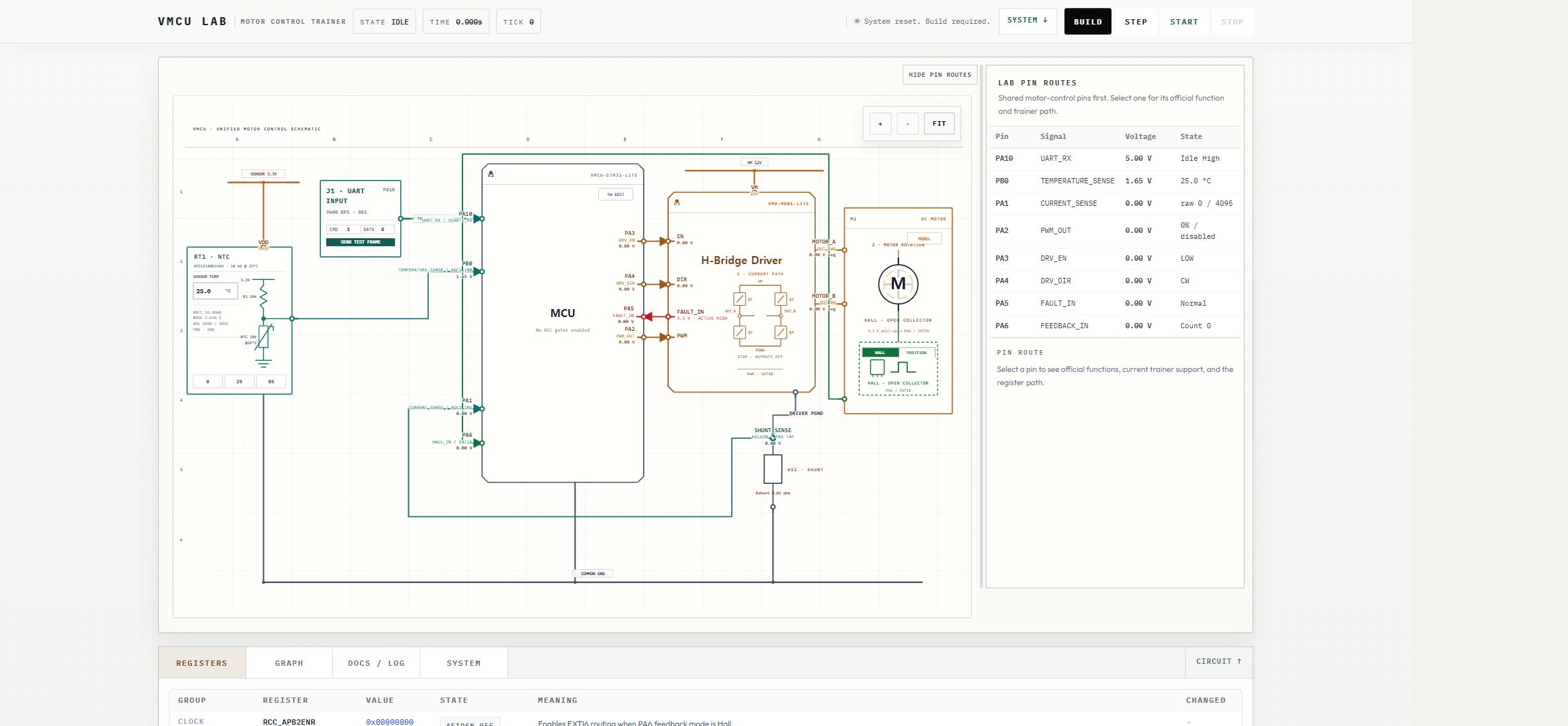Open FW EDIT on the MCU
1568x726 pixels.
pyautogui.click(x=615, y=195)
